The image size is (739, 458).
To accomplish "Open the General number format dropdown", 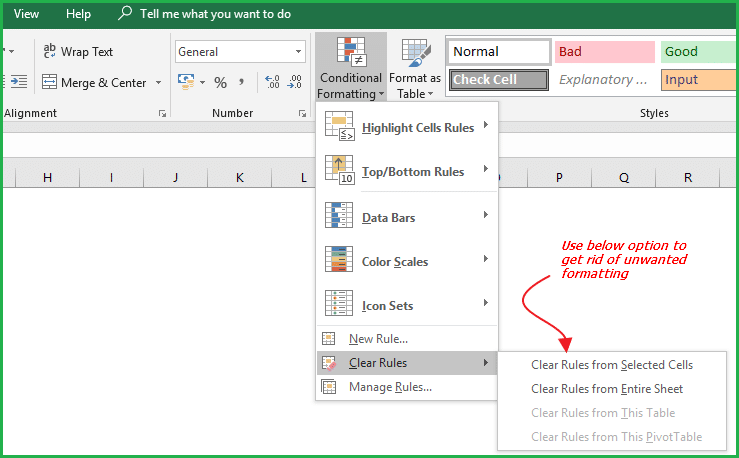I will click(299, 52).
